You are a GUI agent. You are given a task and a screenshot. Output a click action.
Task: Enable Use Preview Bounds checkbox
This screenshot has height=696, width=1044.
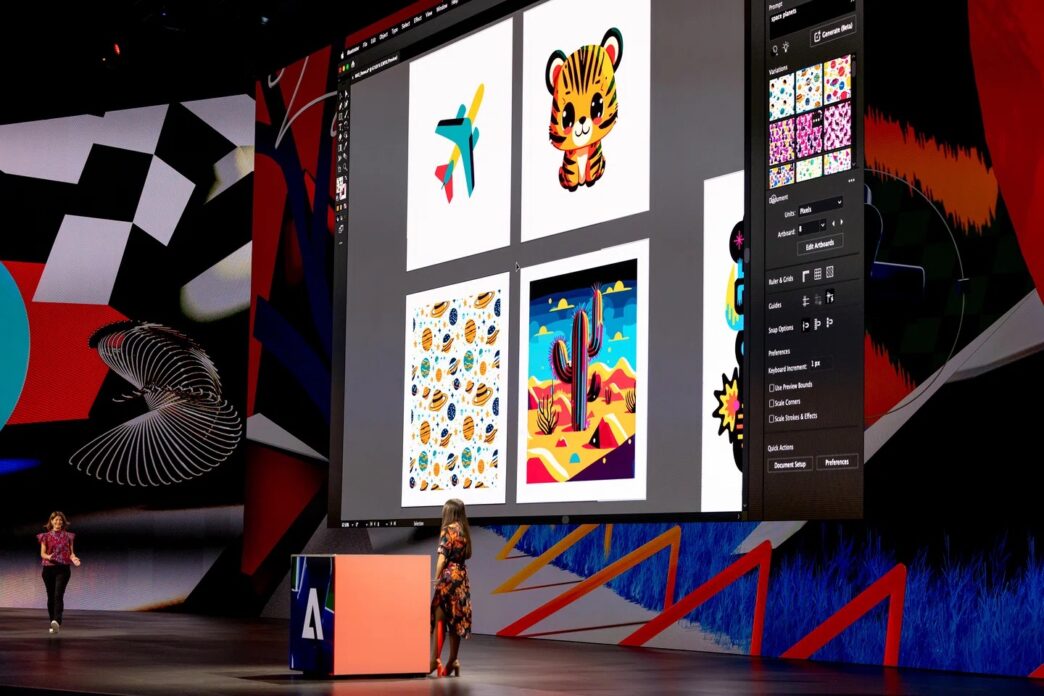coord(771,387)
